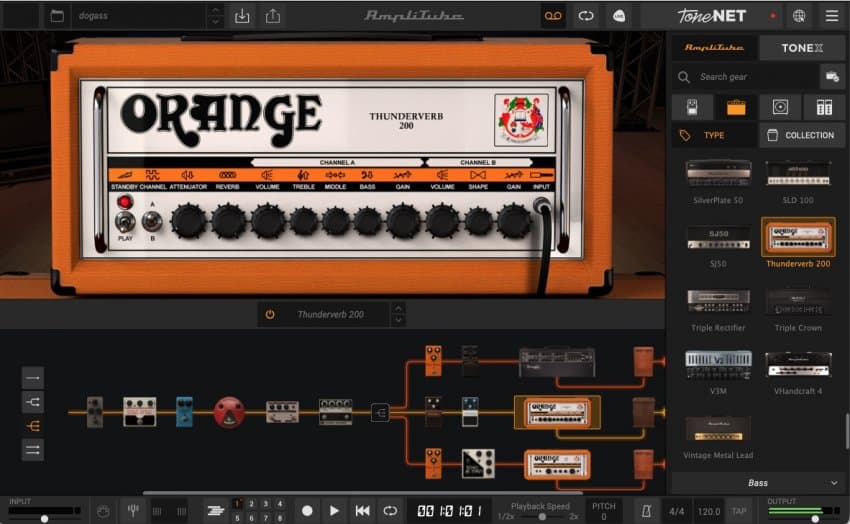The width and height of the screenshot is (850, 524).
Task: Select the Triple Rectifier amp thumbnail
Action: click(x=718, y=303)
